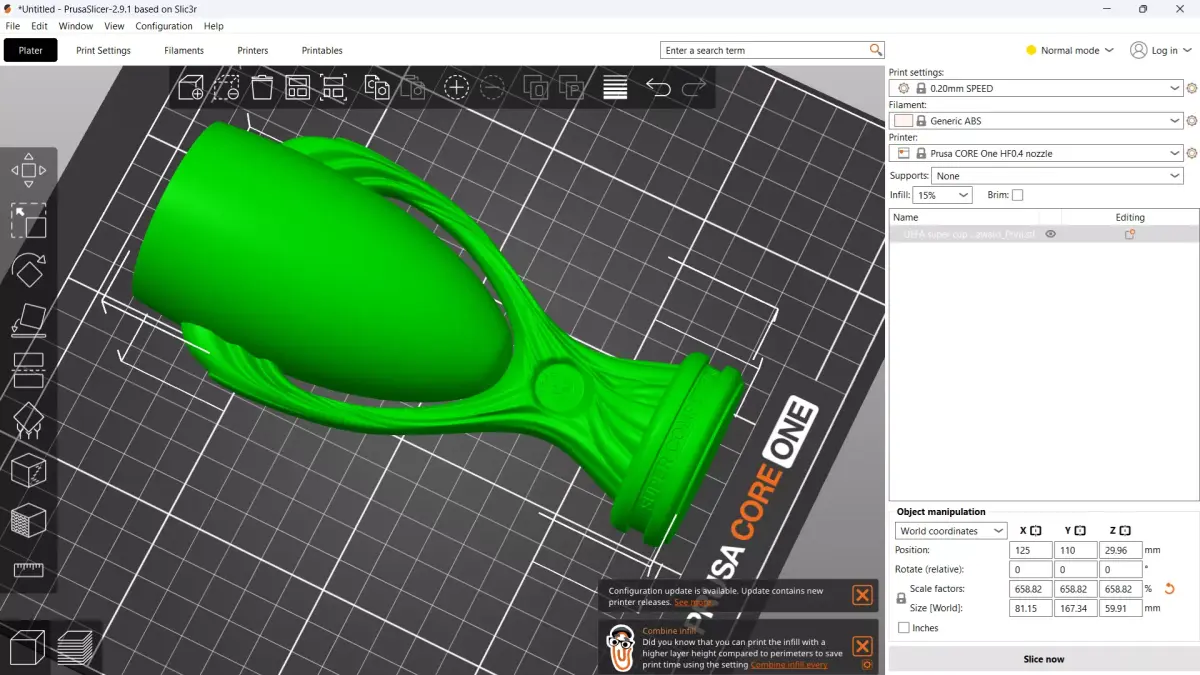Click the Paste toolbar icon
The image size is (1200, 675).
[x=412, y=87]
